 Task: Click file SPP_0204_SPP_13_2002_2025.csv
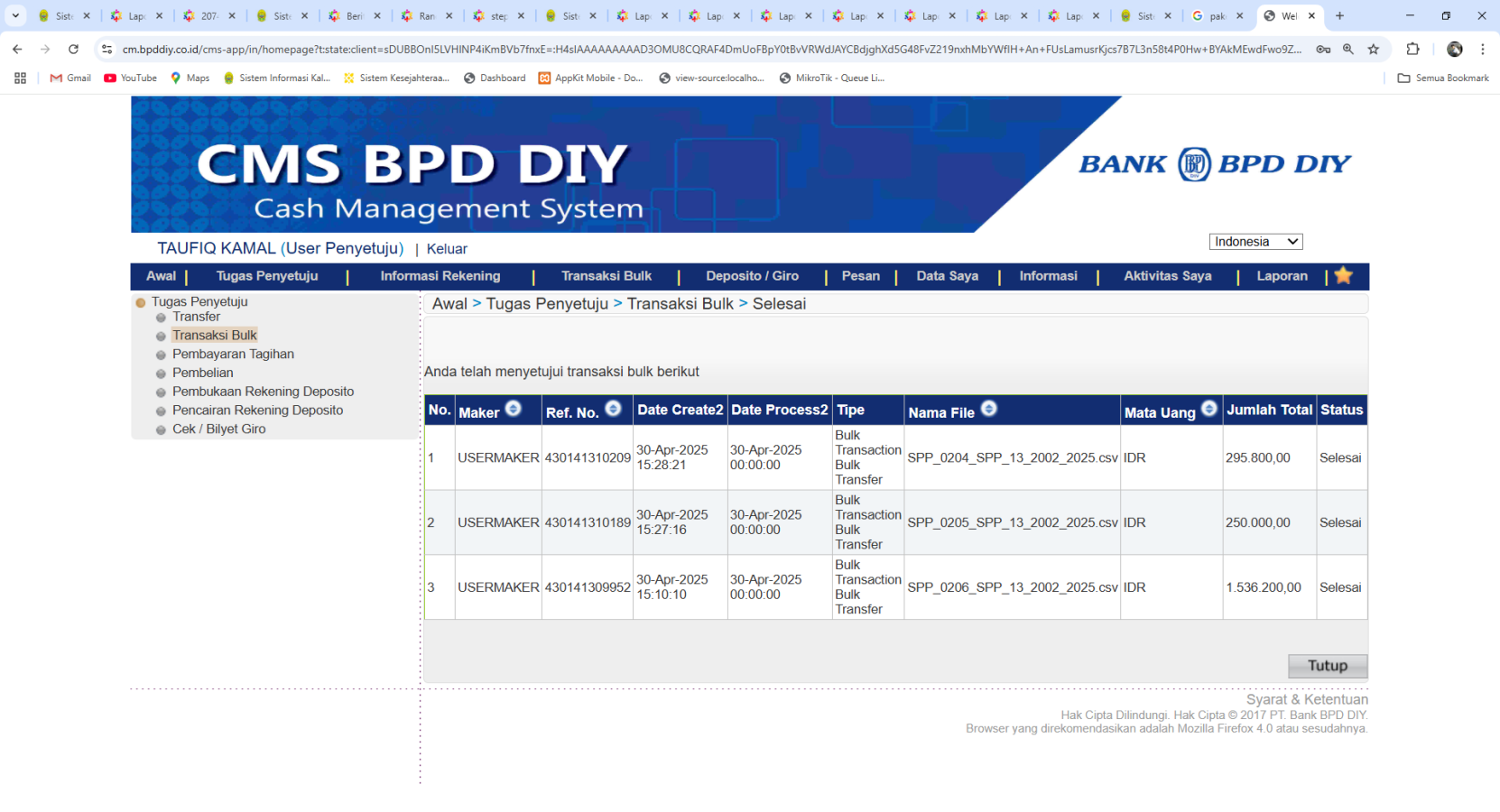pos(1013,457)
